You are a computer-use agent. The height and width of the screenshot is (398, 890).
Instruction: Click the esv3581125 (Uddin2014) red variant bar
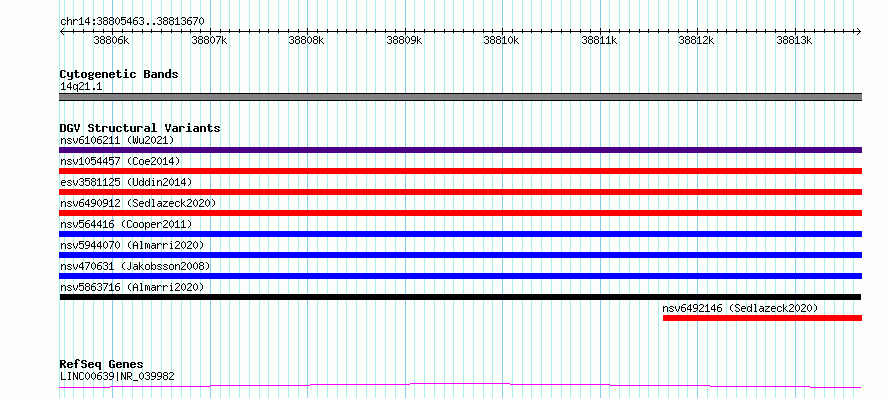tap(460, 192)
